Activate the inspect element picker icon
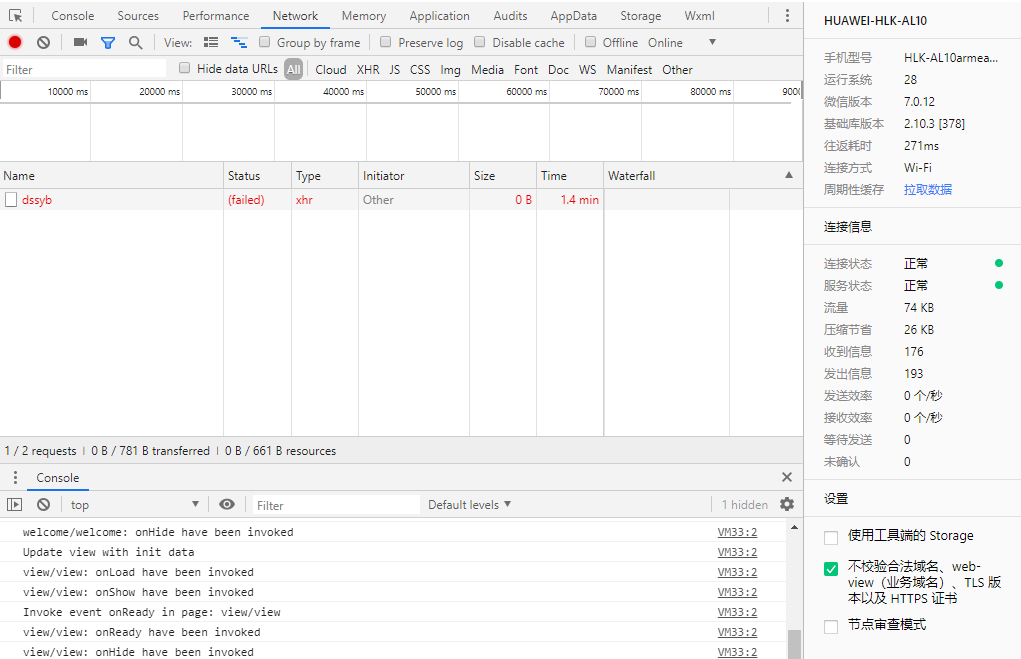 (x=16, y=16)
